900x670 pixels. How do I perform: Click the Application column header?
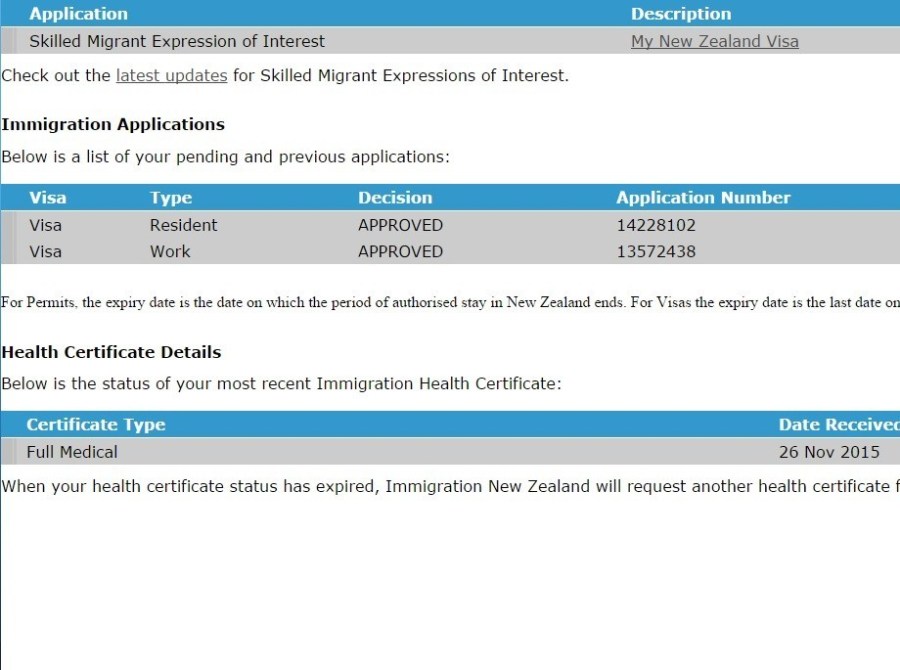pyautogui.click(x=78, y=14)
